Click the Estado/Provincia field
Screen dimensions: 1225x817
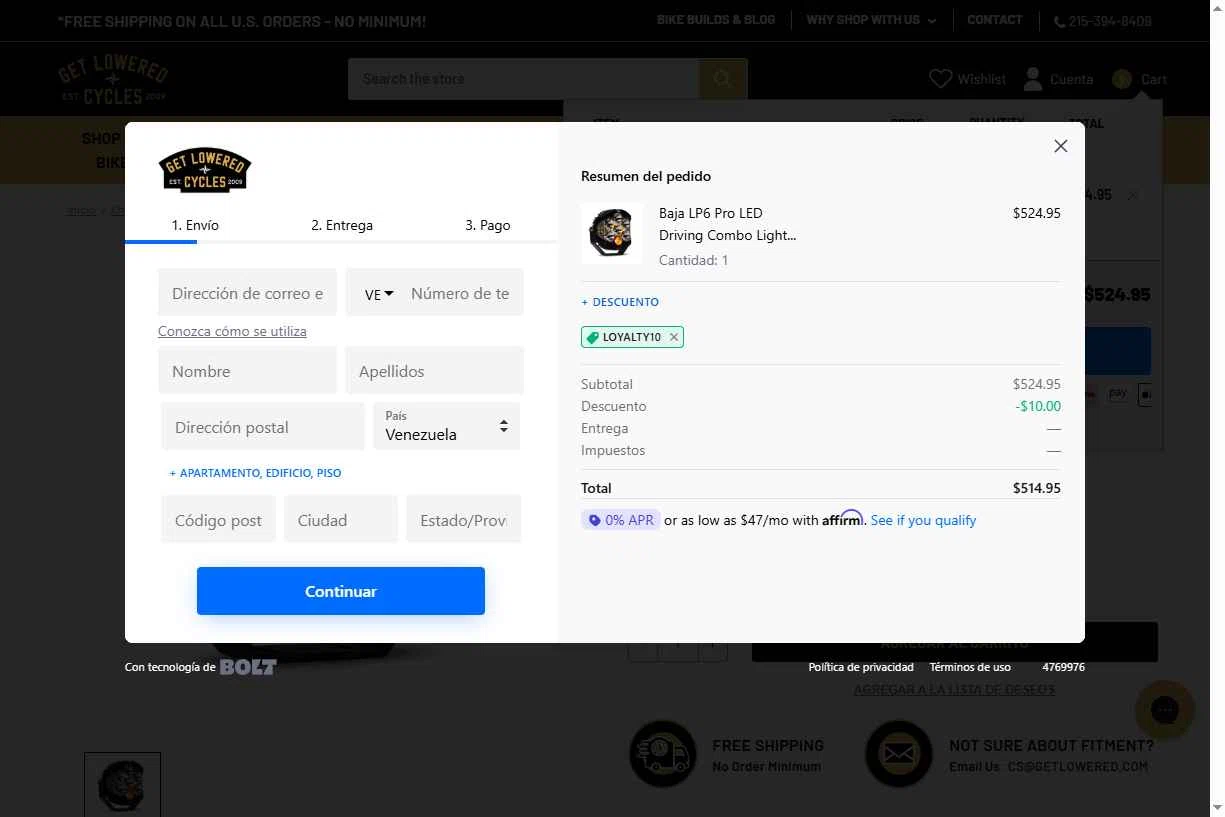[x=464, y=519]
